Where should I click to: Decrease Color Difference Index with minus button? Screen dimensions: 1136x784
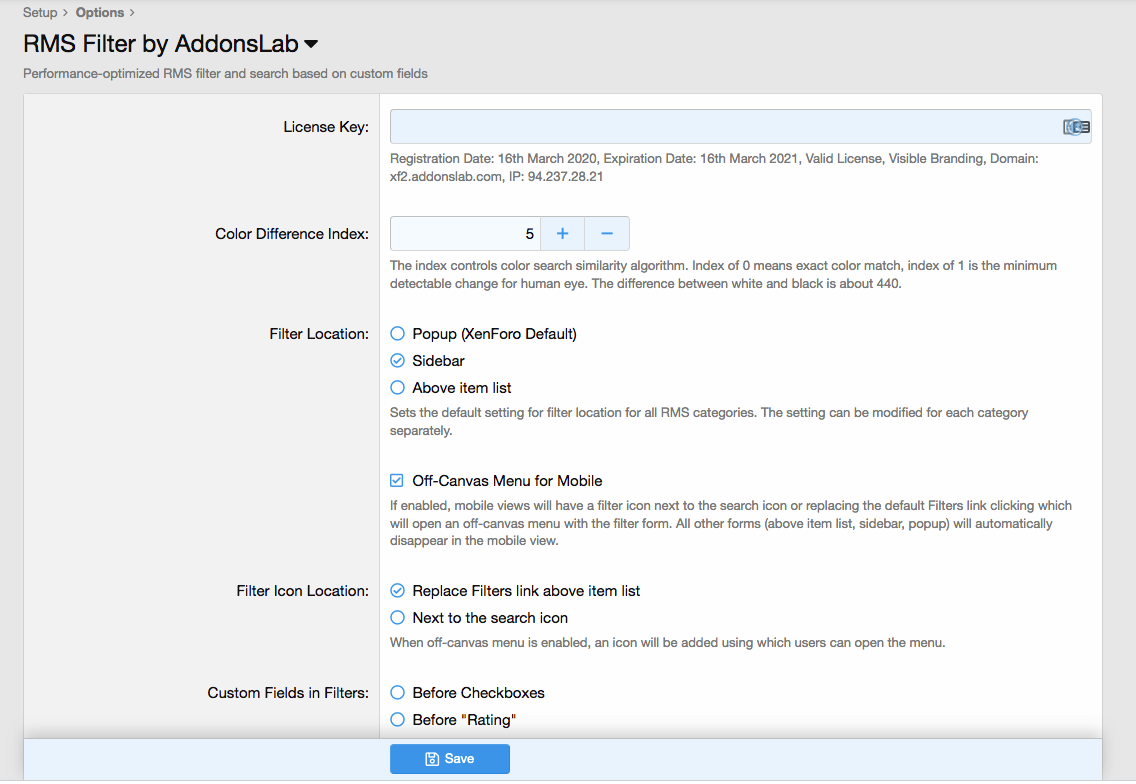click(x=607, y=234)
